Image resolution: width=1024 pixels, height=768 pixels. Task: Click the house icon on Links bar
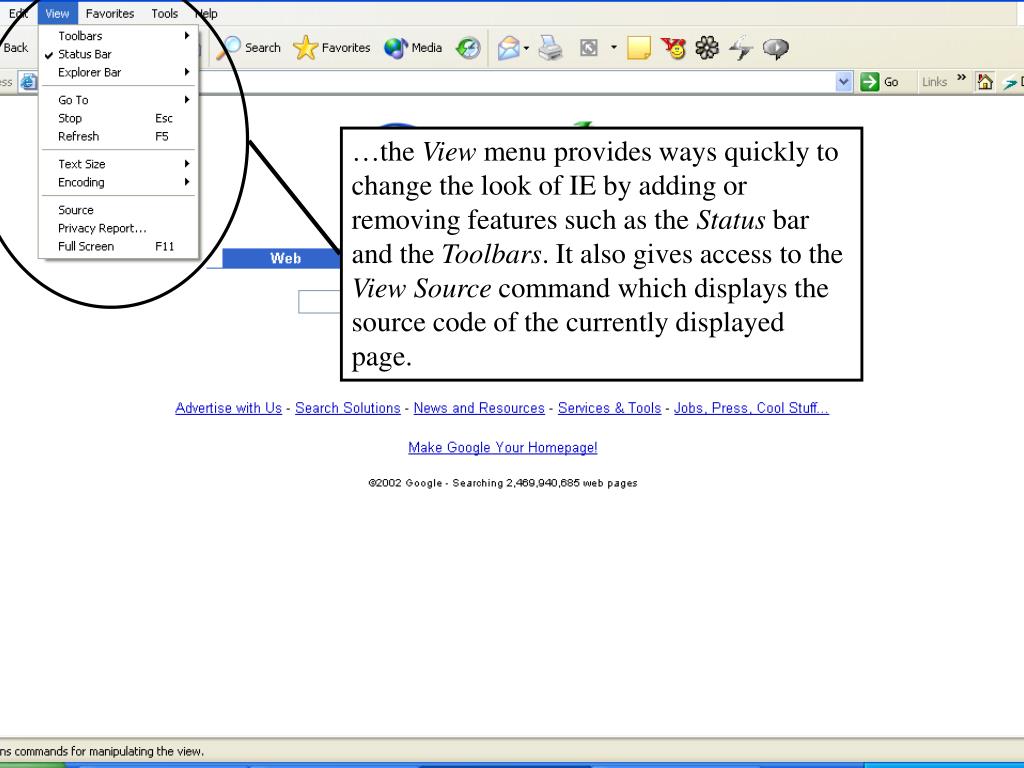[x=985, y=82]
